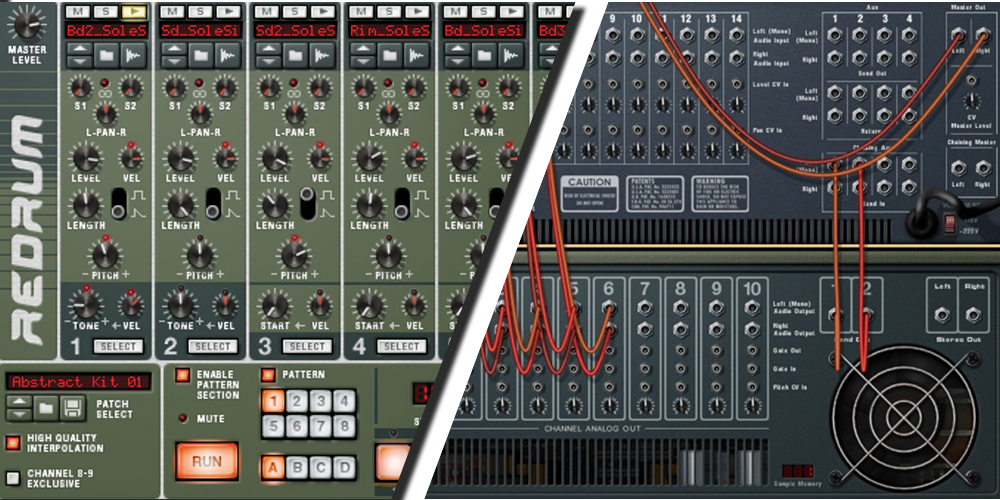Click waveform sample icon on channel 2
Screen dimensions: 1000x500
click(228, 56)
